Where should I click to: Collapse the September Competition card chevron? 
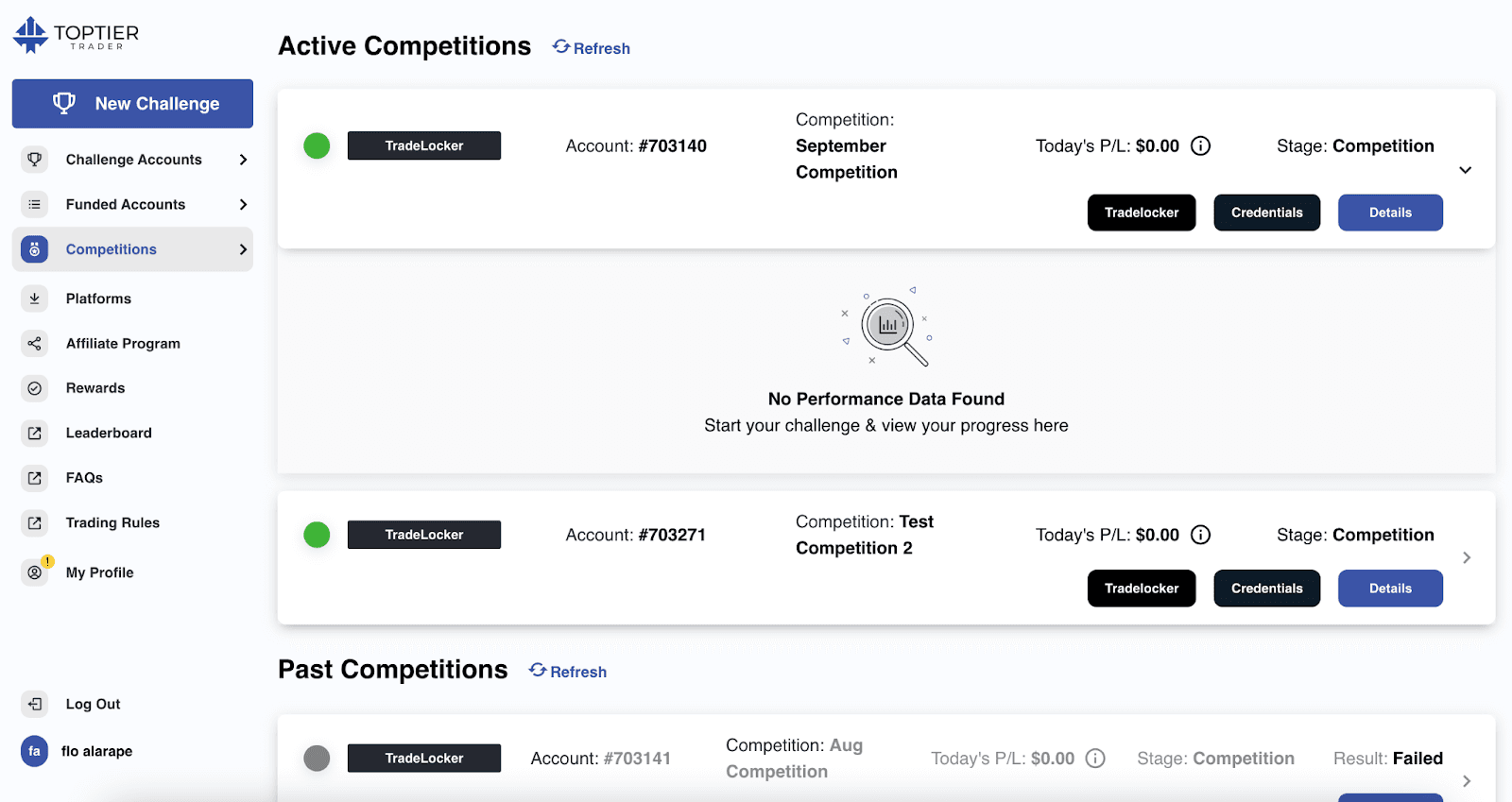pos(1466,170)
